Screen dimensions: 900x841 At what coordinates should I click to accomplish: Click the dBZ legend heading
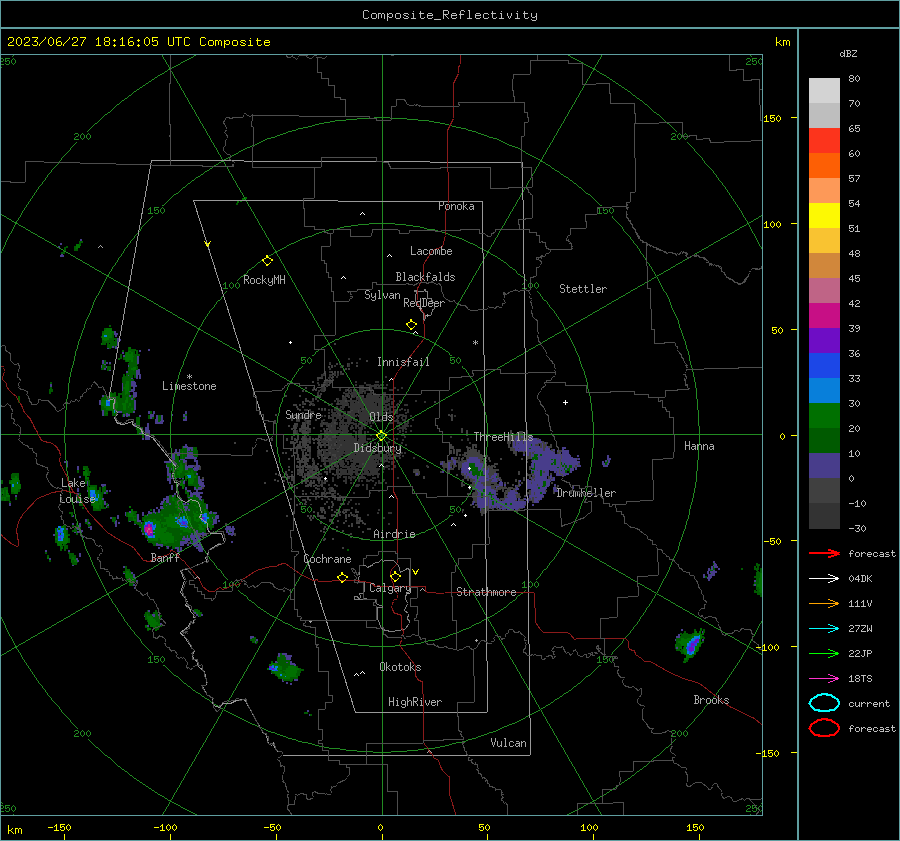[848, 54]
